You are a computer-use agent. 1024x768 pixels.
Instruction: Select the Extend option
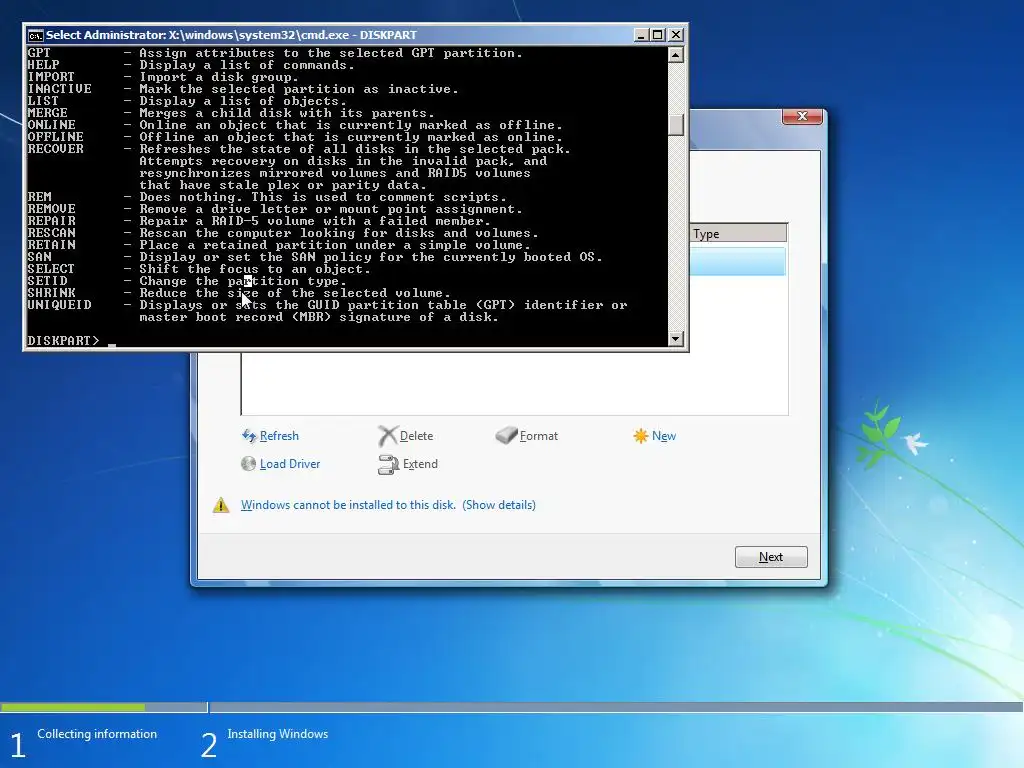click(420, 464)
